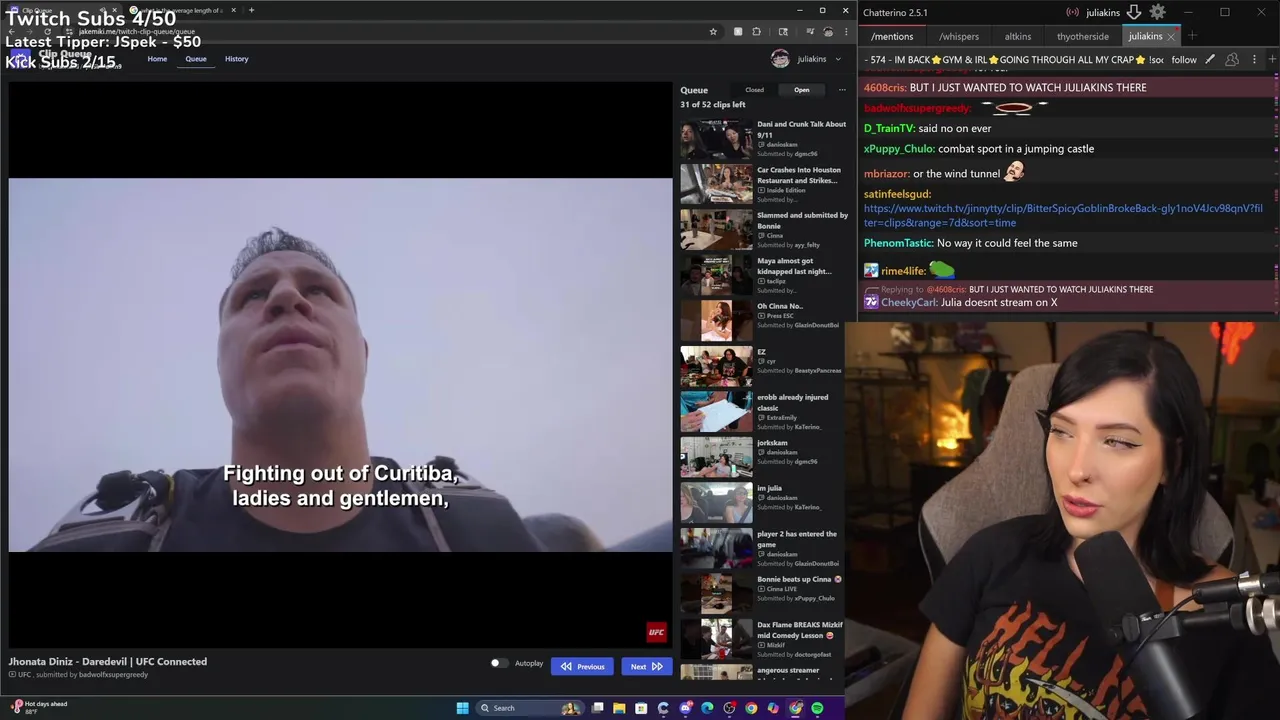The width and height of the screenshot is (1280, 720).
Task: Add a new split with plus icon
Action: 1272,59
